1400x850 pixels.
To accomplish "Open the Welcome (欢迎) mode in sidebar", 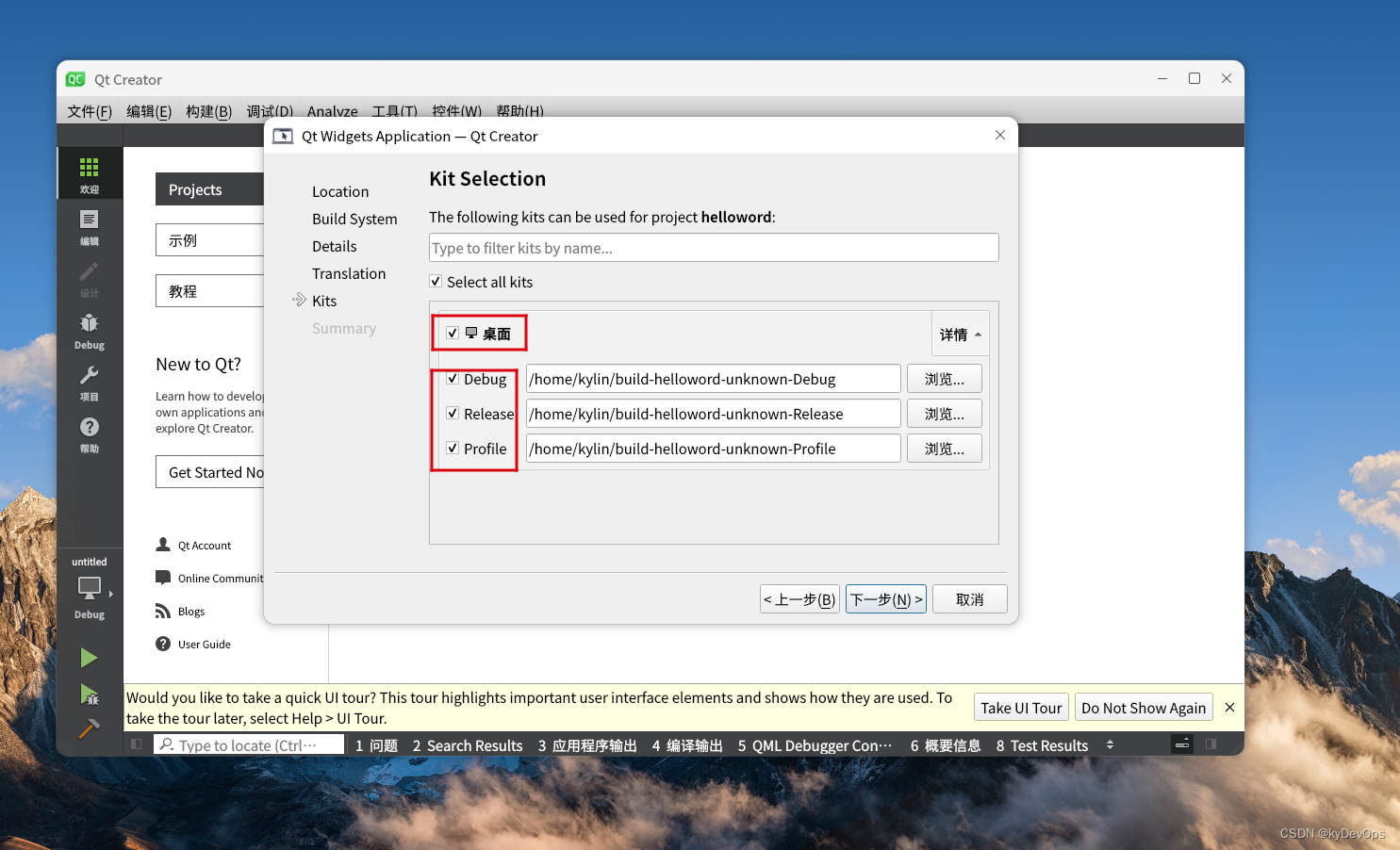I will tap(90, 173).
